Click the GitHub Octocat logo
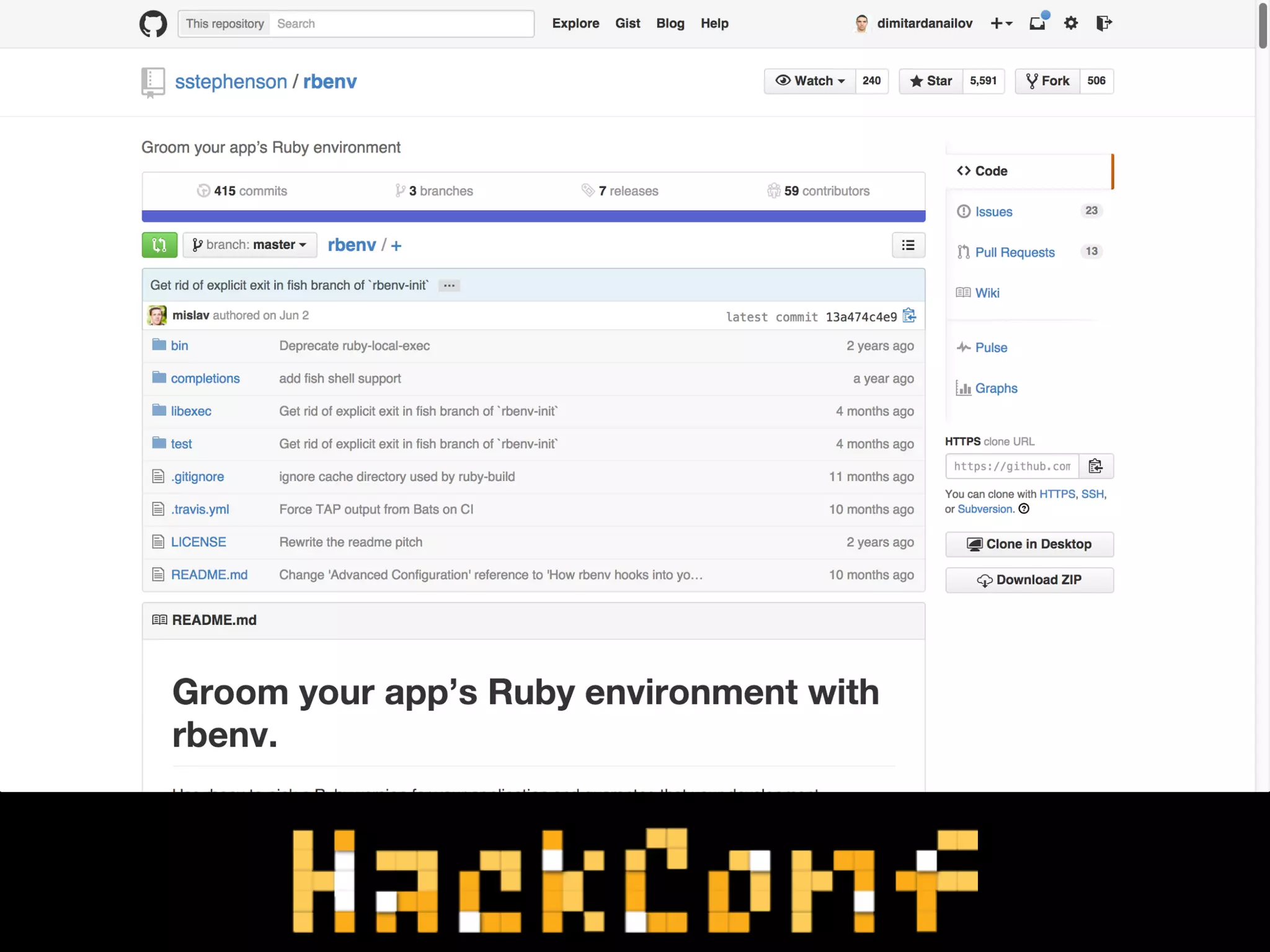The width and height of the screenshot is (1270, 952). click(153, 24)
